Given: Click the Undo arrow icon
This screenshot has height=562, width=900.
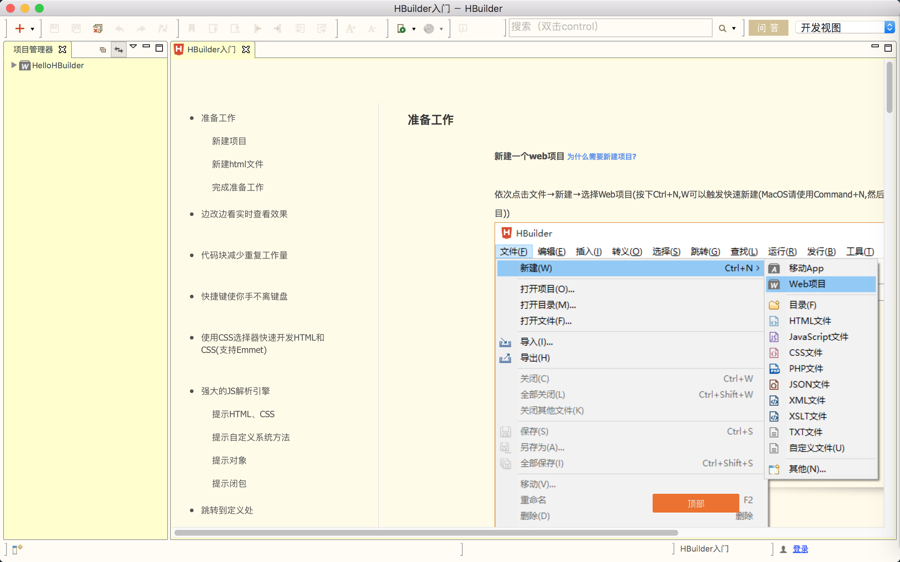Looking at the screenshot, I should [119, 28].
